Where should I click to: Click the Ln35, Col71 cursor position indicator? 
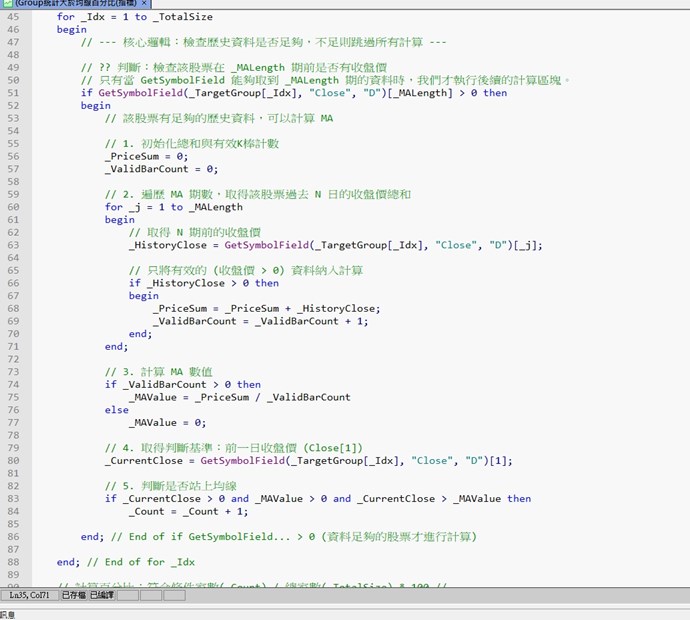pos(29,595)
